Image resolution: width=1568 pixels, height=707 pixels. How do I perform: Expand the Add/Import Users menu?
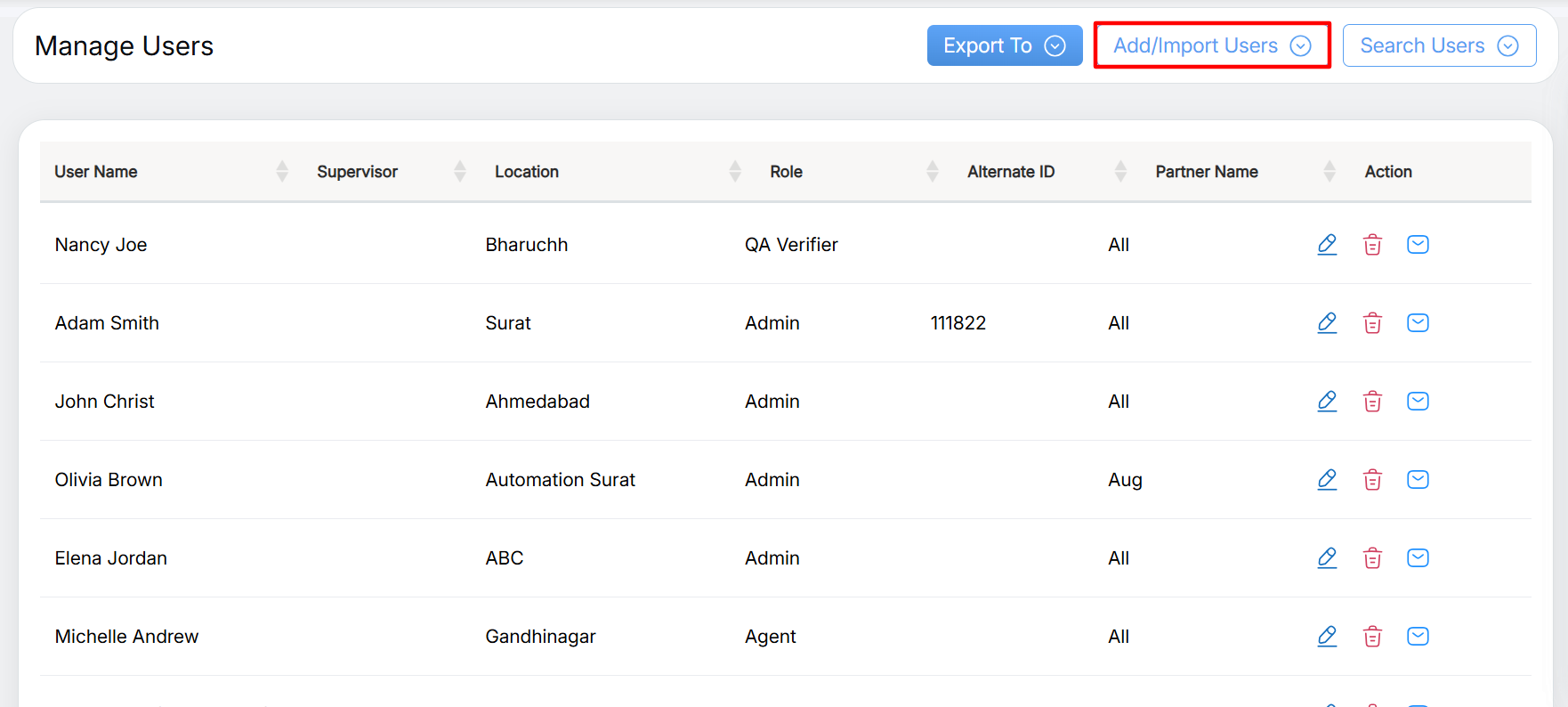(1211, 45)
